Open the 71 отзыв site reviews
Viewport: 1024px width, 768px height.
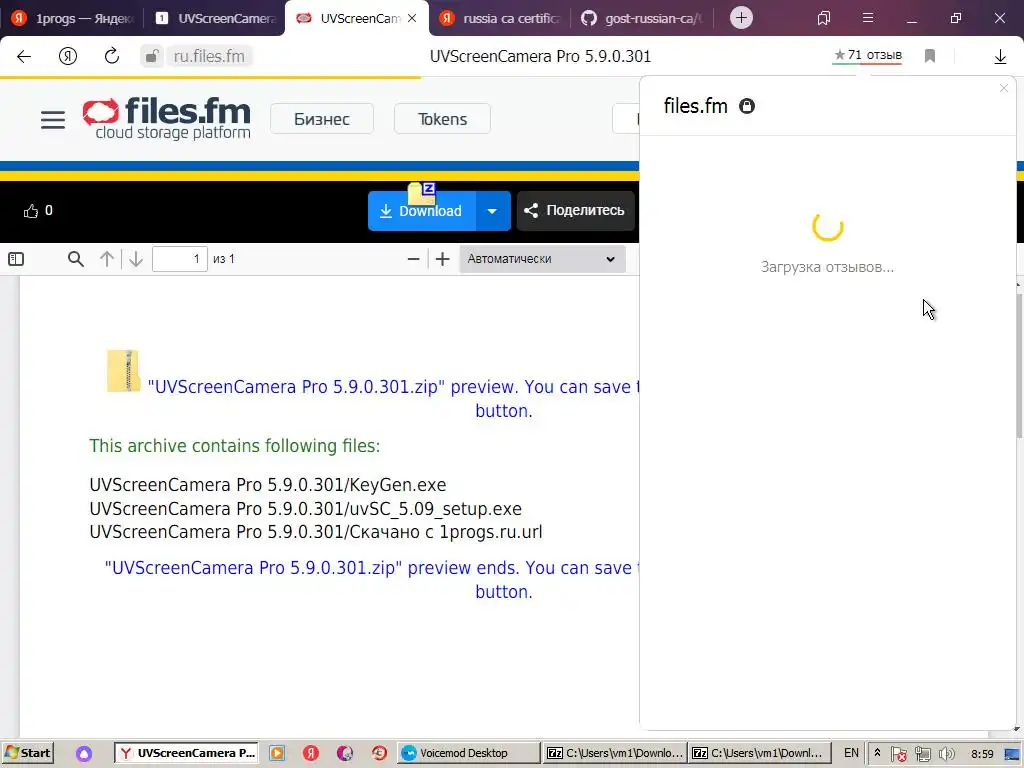click(868, 56)
